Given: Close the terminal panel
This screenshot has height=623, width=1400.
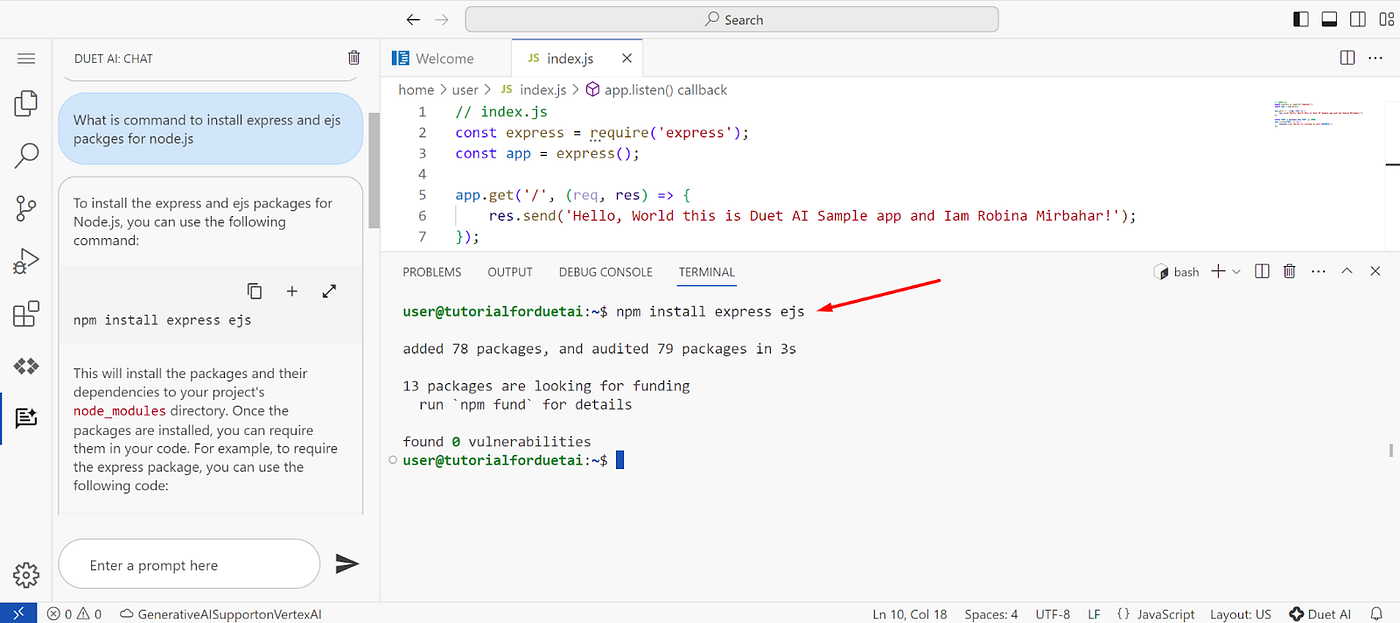Looking at the screenshot, I should pyautogui.click(x=1376, y=271).
